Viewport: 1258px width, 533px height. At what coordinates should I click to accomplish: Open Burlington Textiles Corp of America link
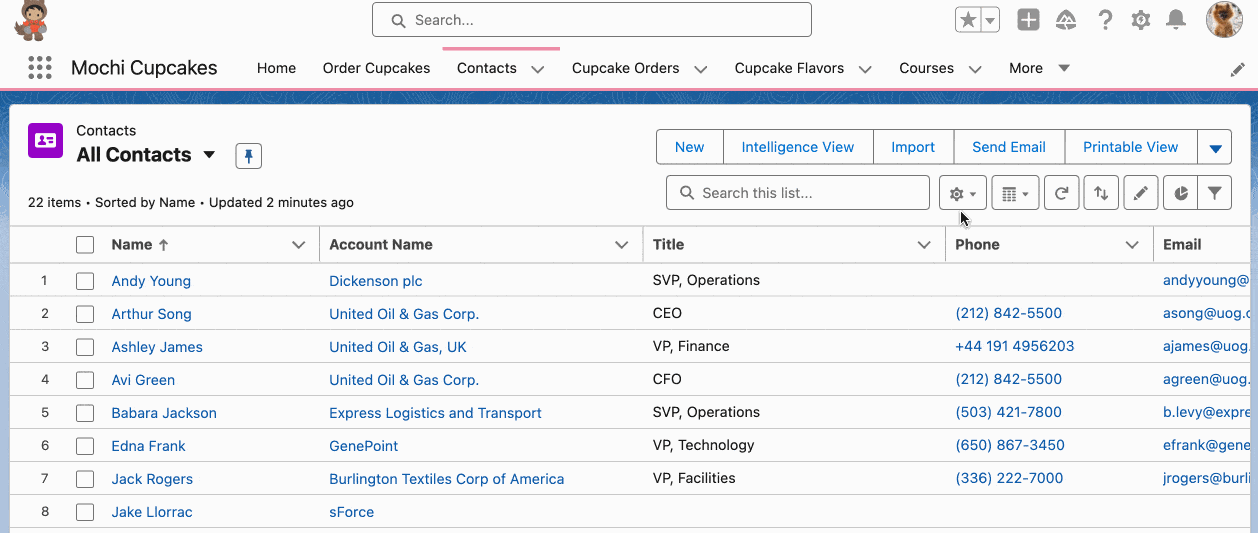pos(447,479)
